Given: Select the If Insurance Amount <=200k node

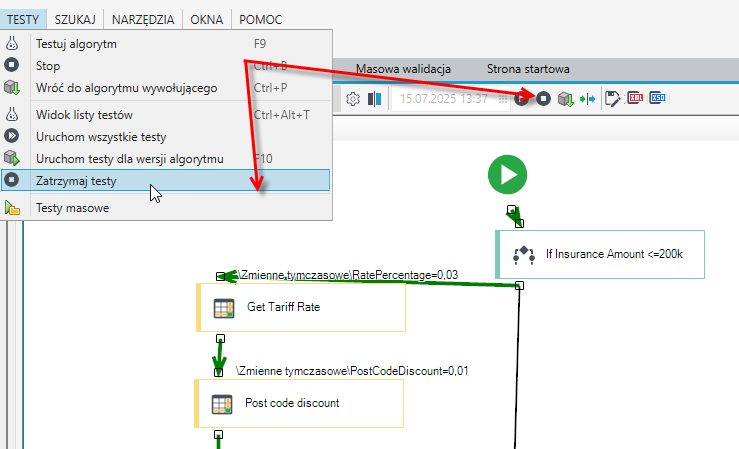Looking at the screenshot, I should click(600, 254).
